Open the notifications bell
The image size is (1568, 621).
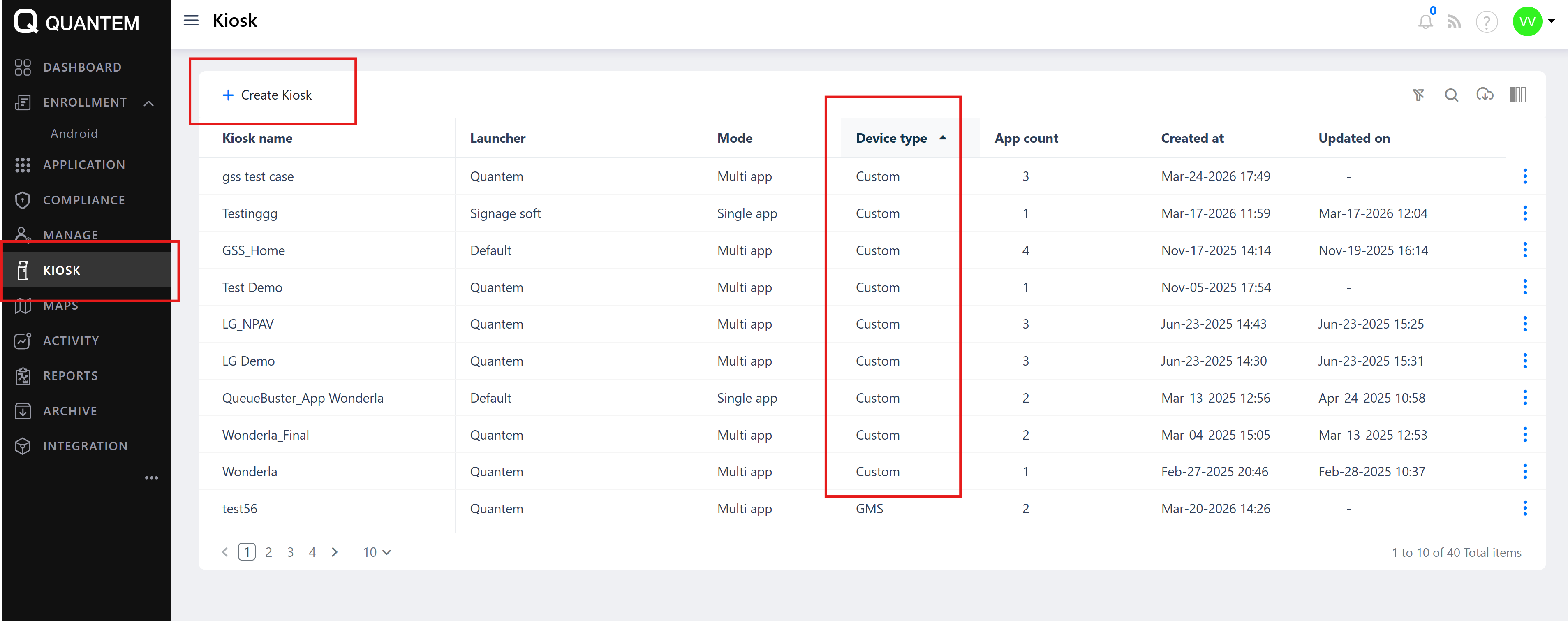(x=1425, y=23)
